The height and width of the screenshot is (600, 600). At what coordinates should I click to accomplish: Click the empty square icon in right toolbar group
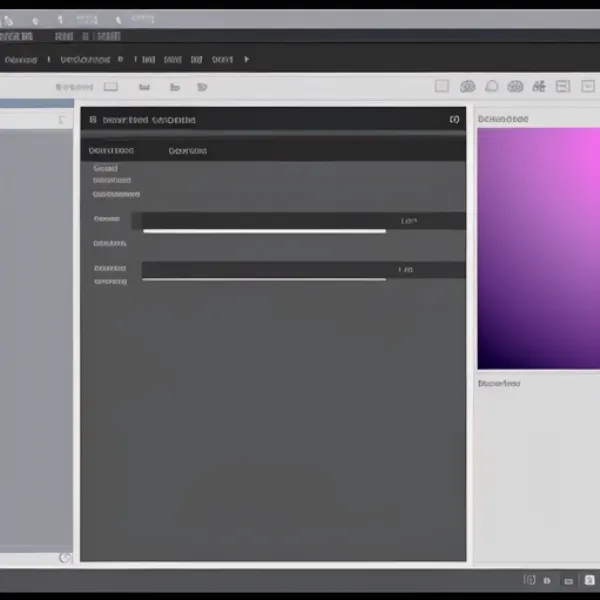pos(441,87)
